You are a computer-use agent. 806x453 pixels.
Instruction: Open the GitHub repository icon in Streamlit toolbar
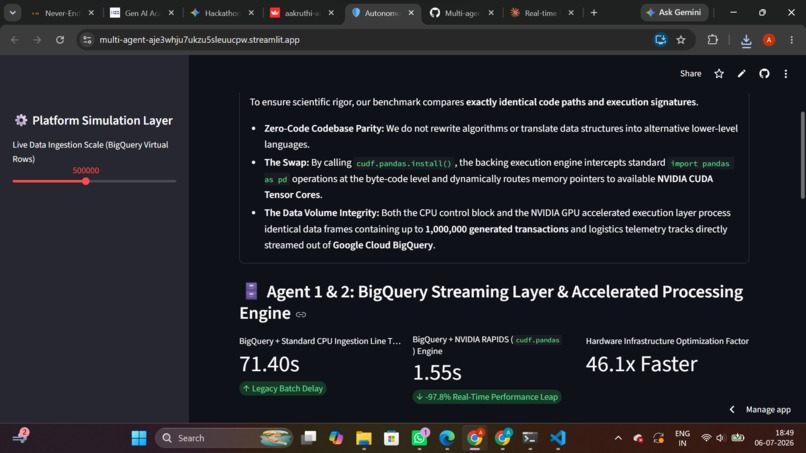coord(764,74)
